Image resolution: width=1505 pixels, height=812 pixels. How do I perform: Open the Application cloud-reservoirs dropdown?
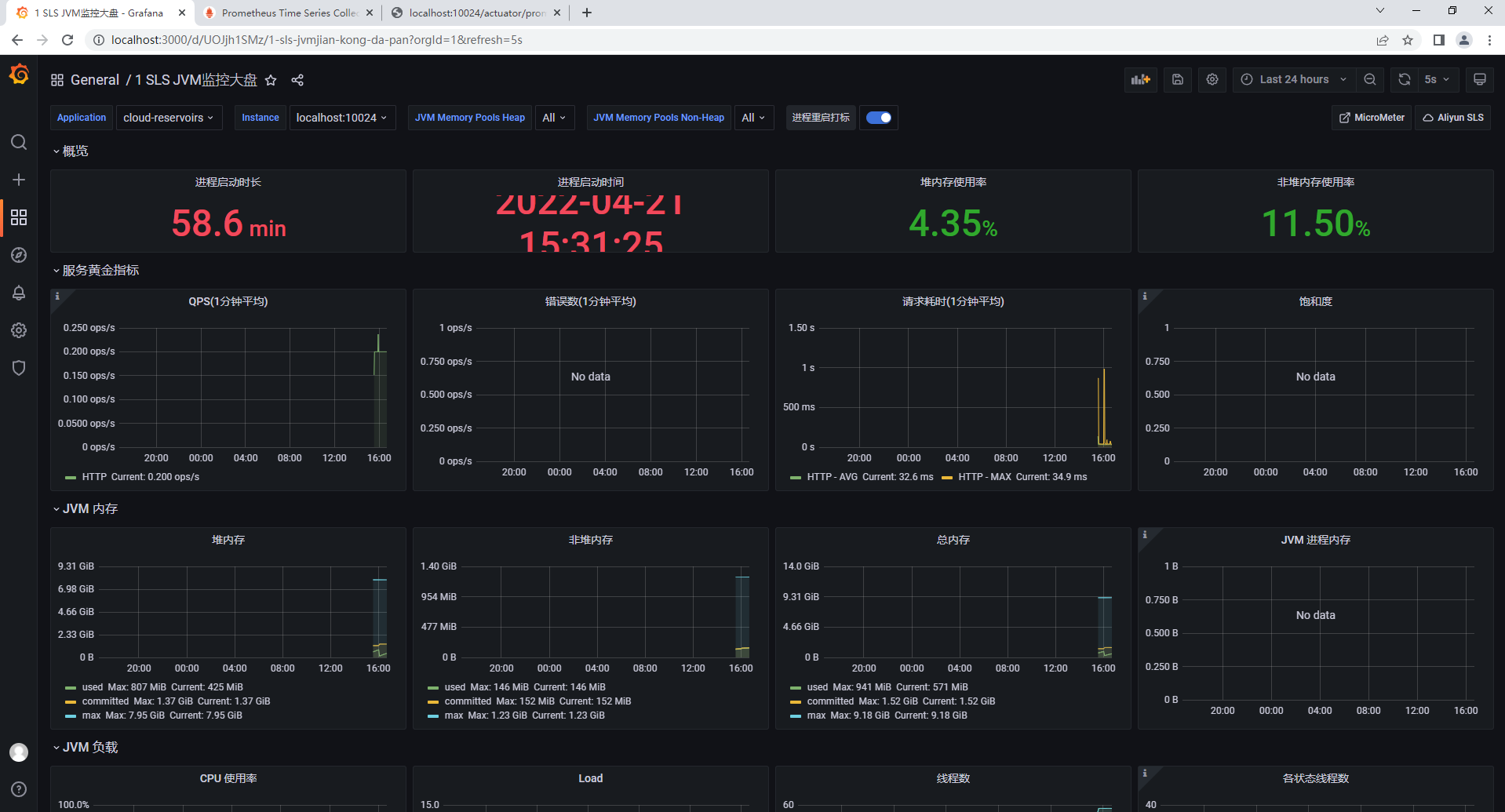169,118
